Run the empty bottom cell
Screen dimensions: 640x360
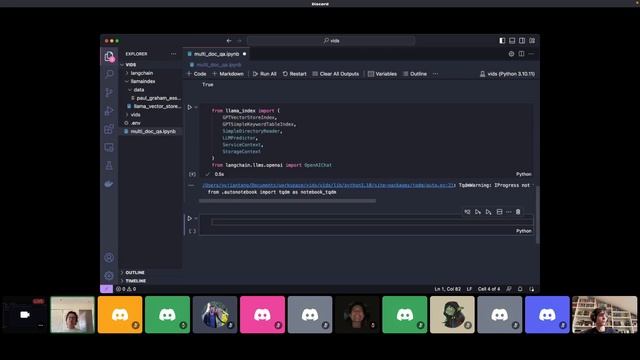(x=189, y=218)
